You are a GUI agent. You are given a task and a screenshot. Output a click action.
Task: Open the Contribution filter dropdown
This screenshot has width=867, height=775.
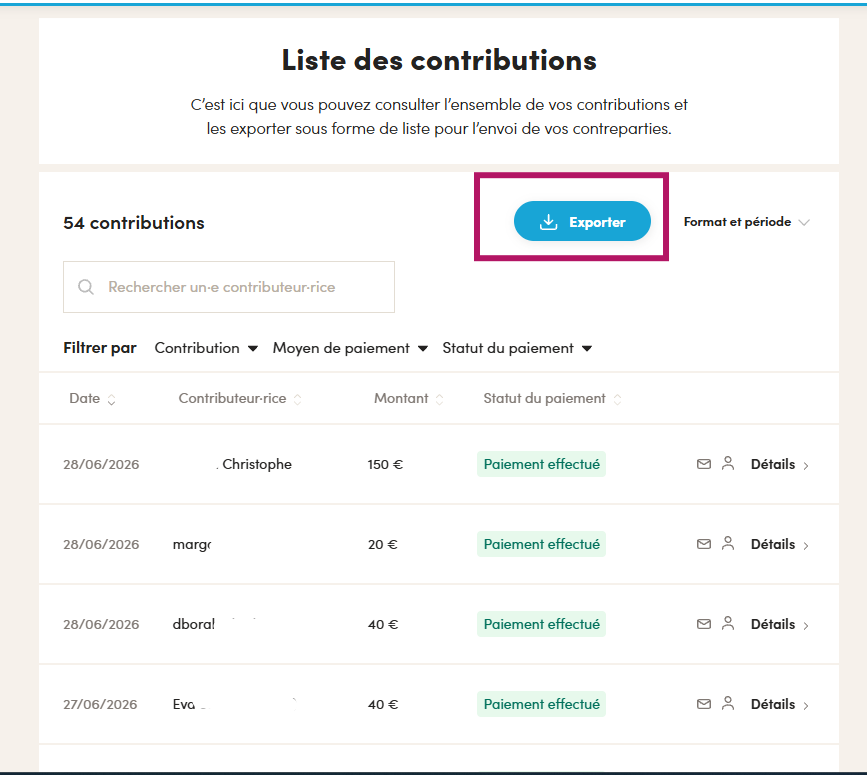pyautogui.click(x=206, y=348)
